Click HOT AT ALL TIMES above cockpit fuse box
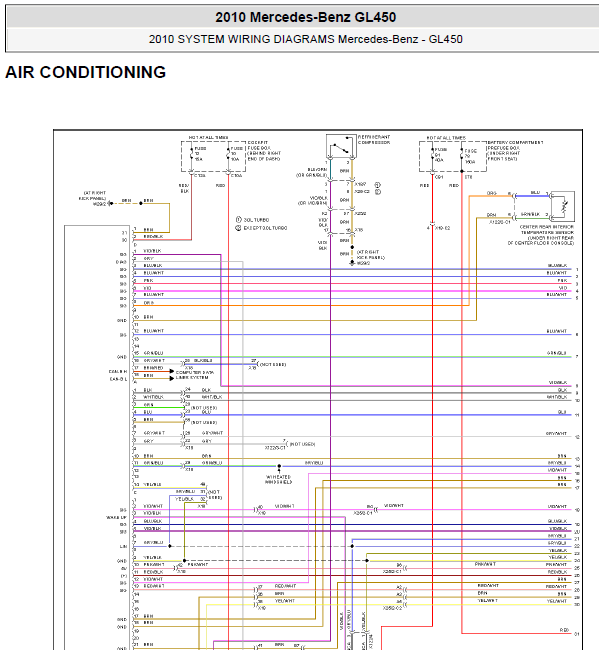 [209, 137]
